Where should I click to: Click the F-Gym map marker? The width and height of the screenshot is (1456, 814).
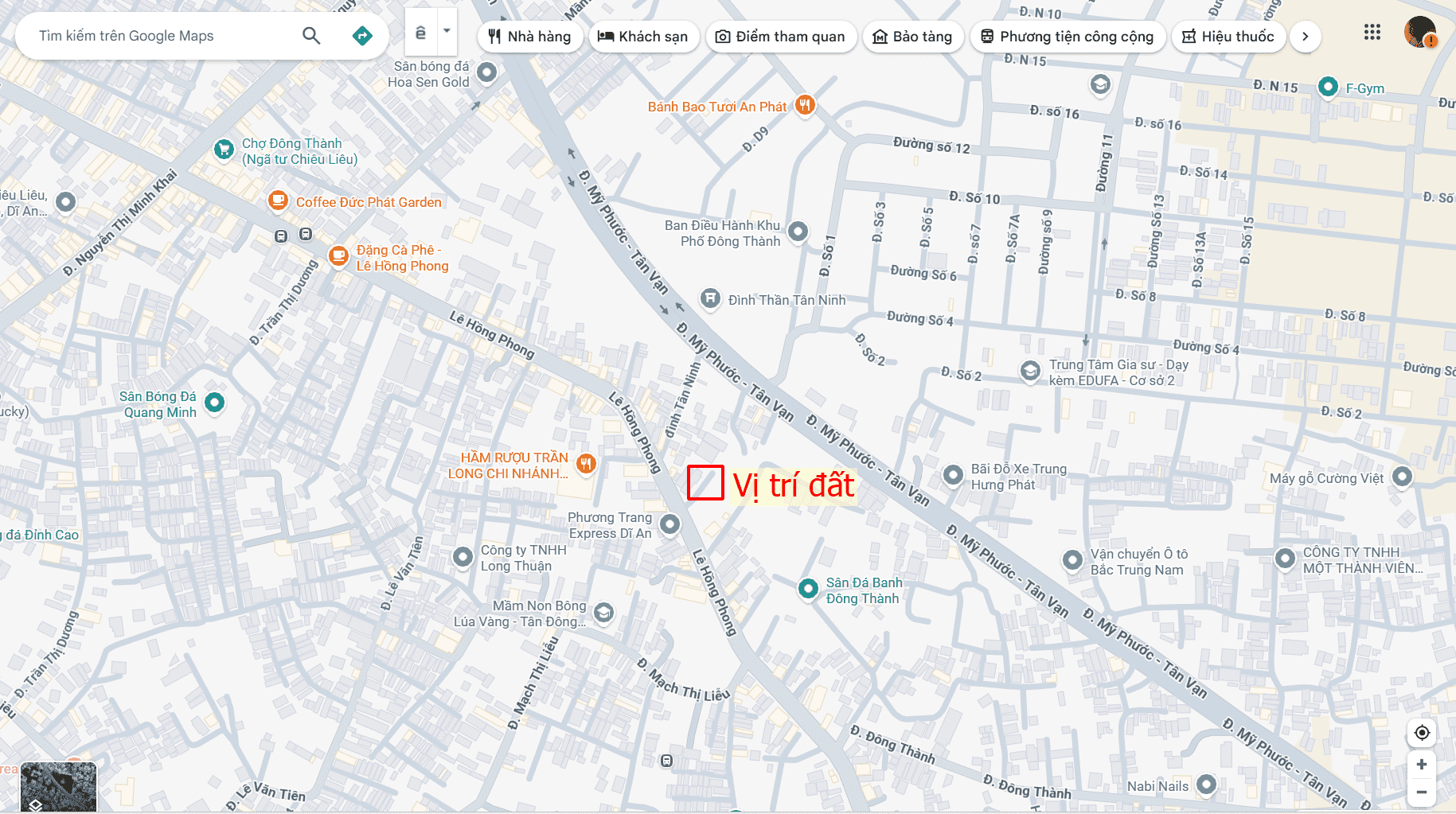pos(1328,87)
